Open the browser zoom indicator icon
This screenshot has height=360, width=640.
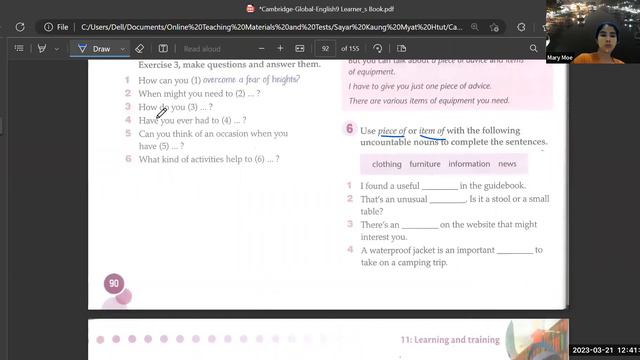[475, 27]
